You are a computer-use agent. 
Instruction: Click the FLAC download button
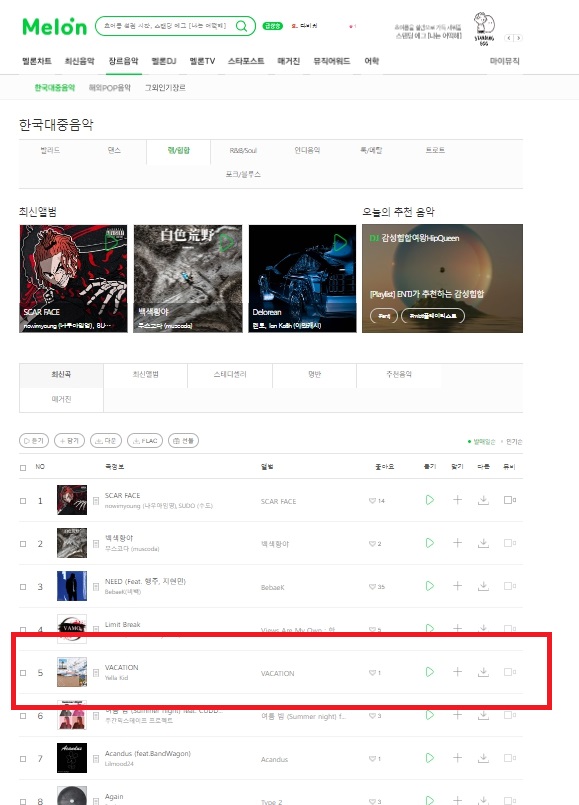click(x=145, y=440)
